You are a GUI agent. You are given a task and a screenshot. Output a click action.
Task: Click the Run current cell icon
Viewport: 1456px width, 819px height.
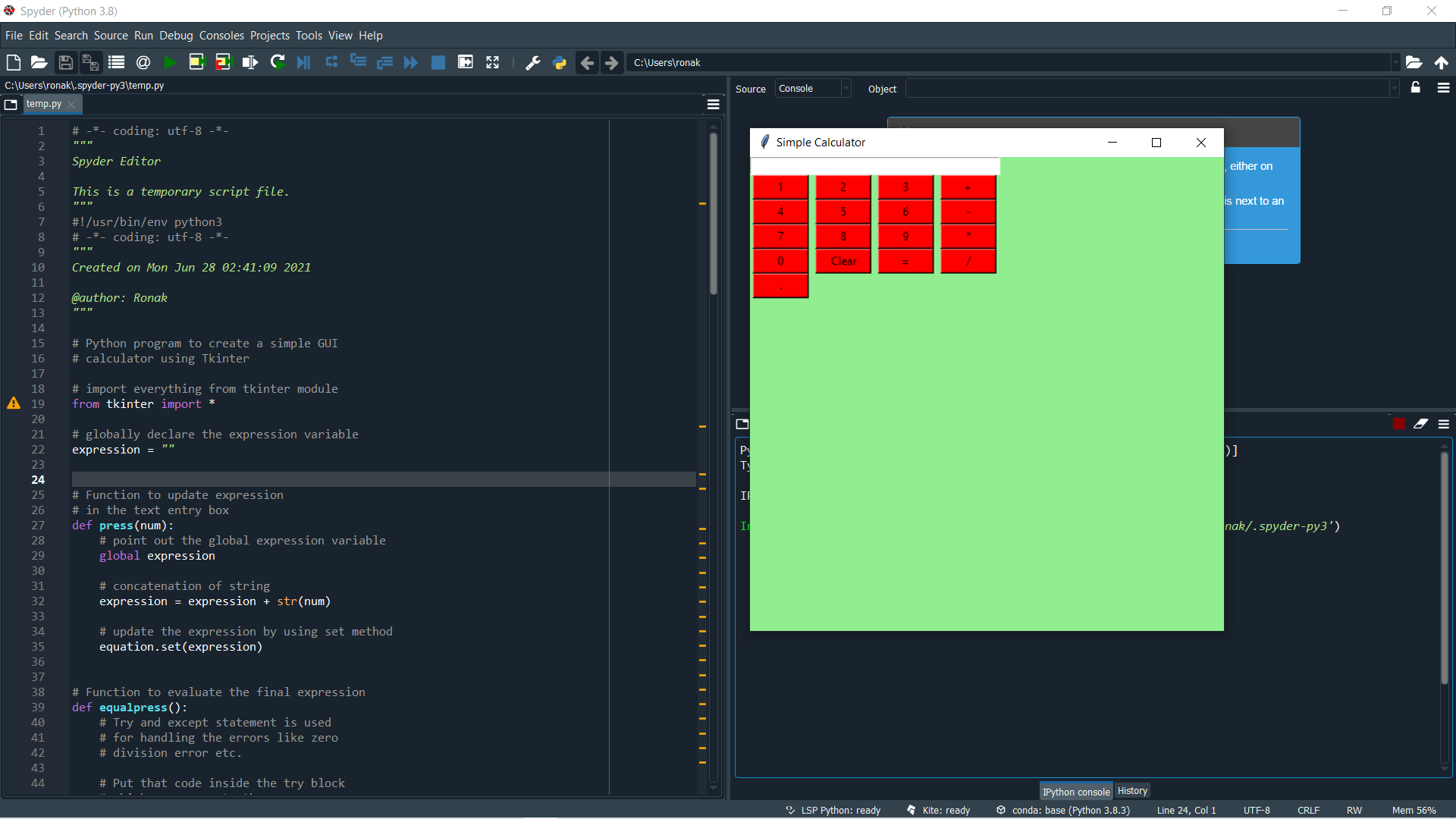tap(196, 62)
